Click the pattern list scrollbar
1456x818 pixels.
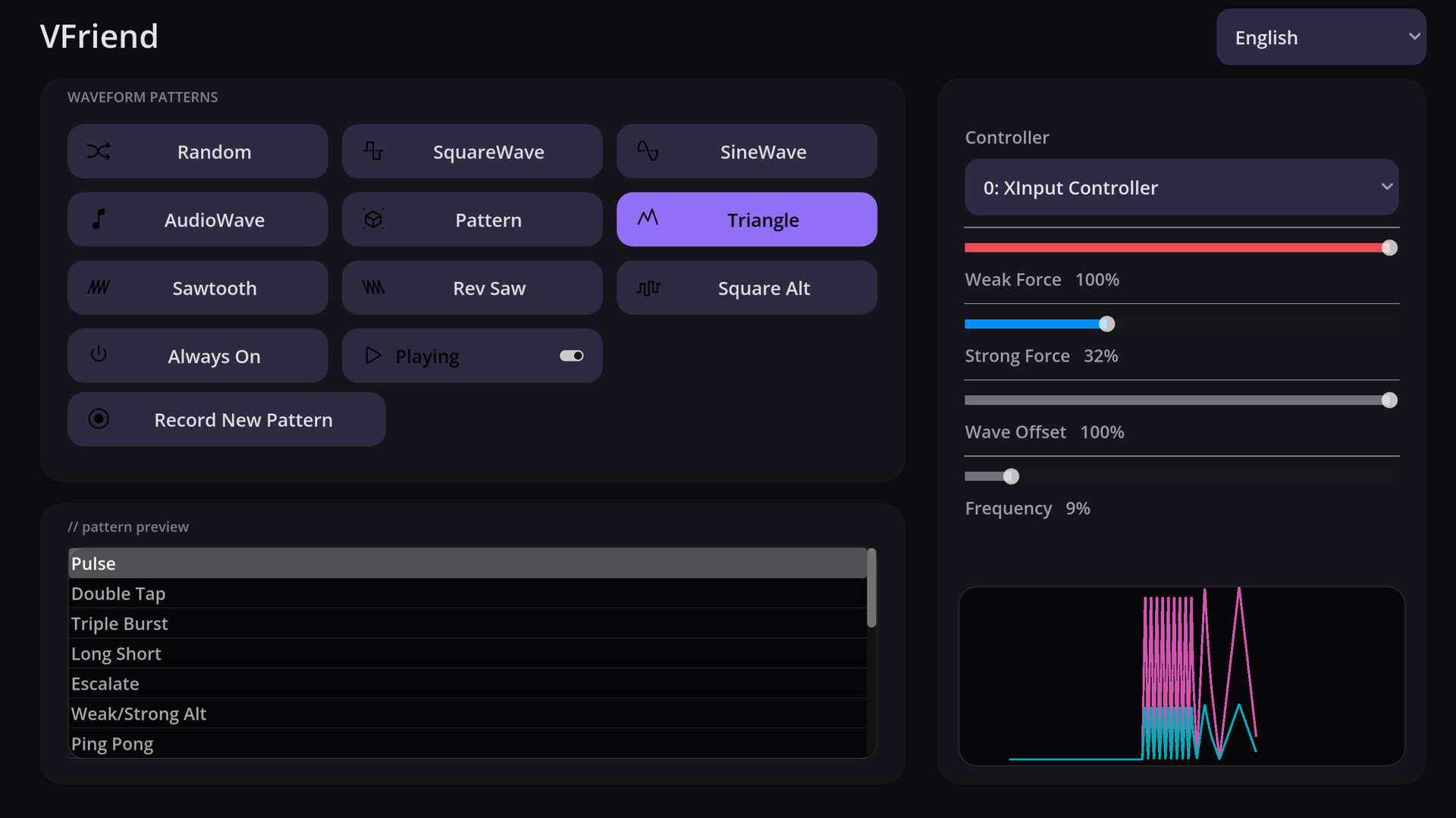point(871,588)
